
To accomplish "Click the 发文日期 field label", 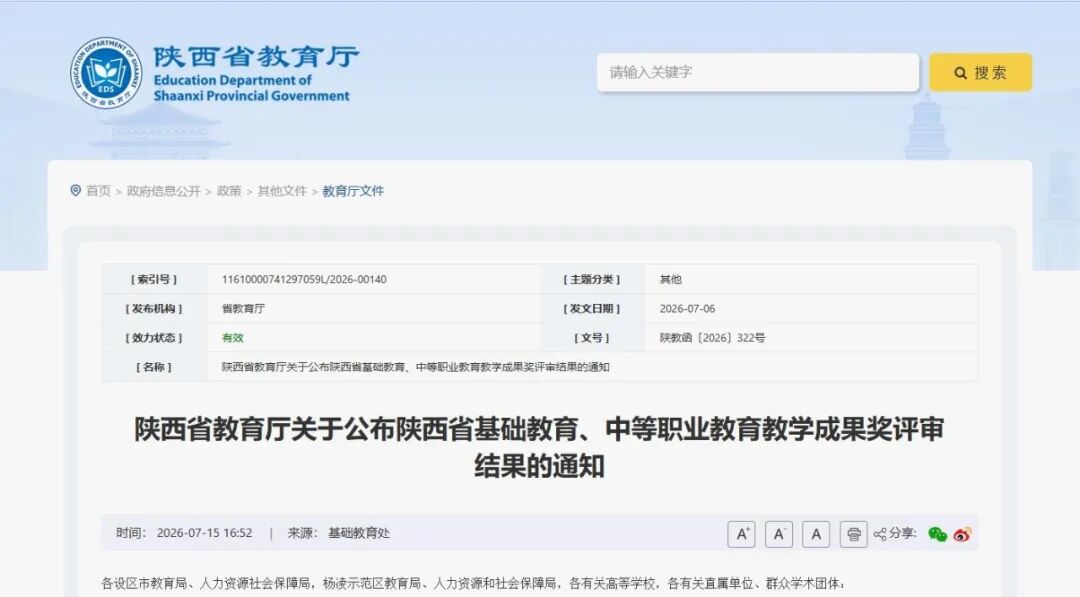I will 592,308.
